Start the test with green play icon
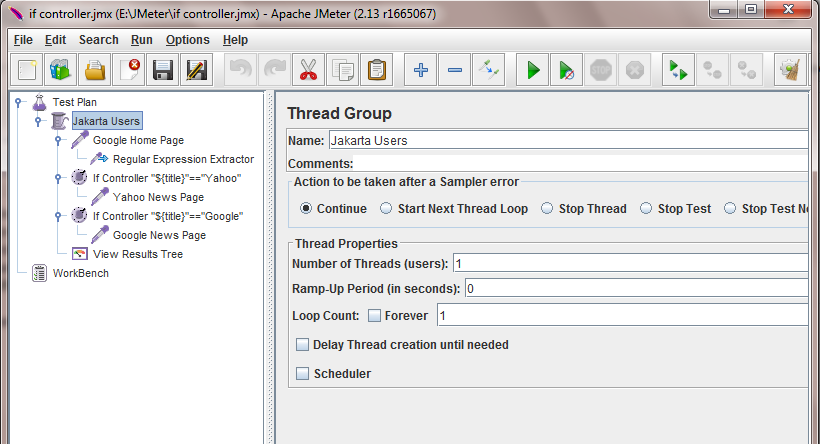The width and height of the screenshot is (820, 444). tap(532, 70)
